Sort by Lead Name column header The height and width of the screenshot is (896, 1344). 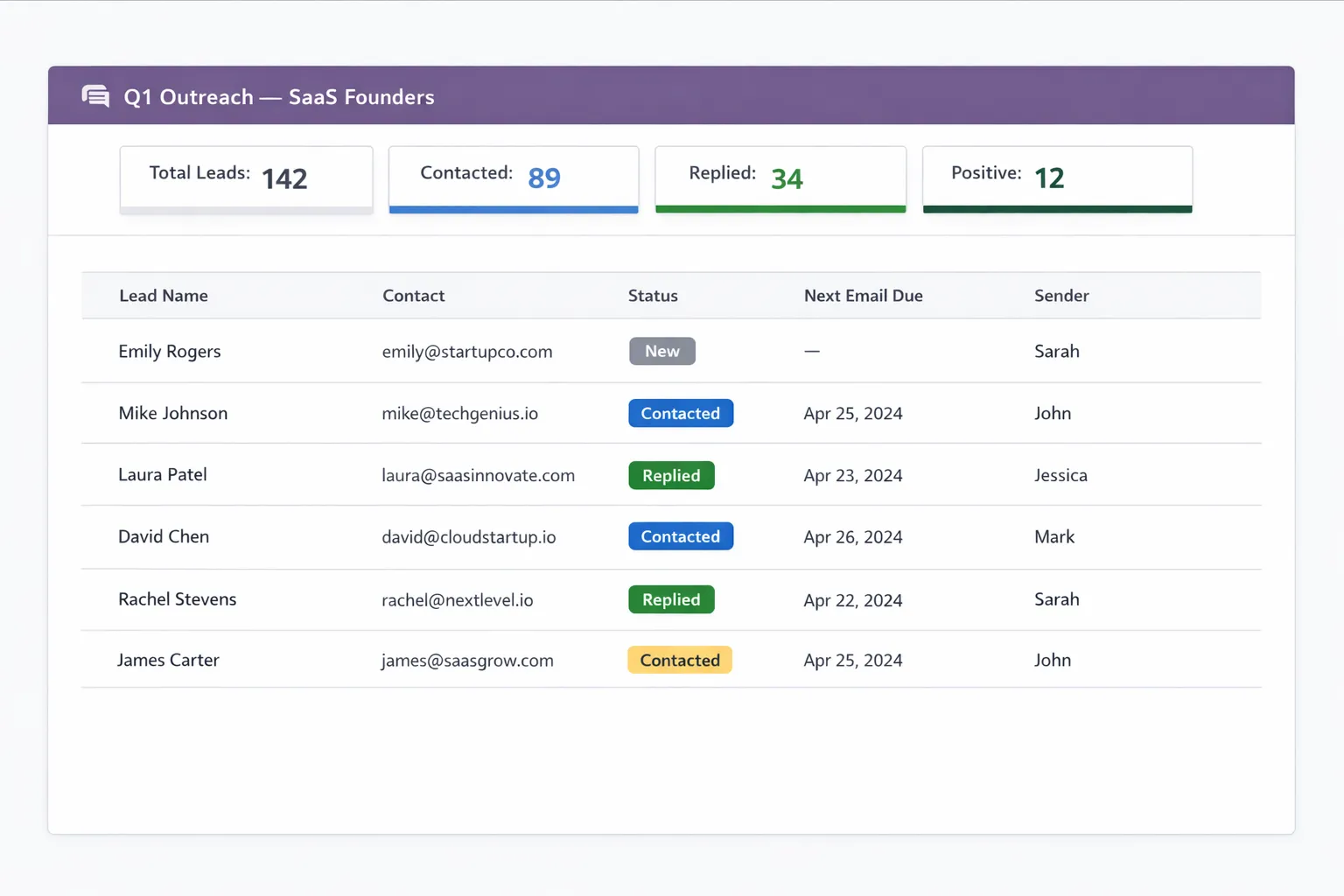coord(164,296)
